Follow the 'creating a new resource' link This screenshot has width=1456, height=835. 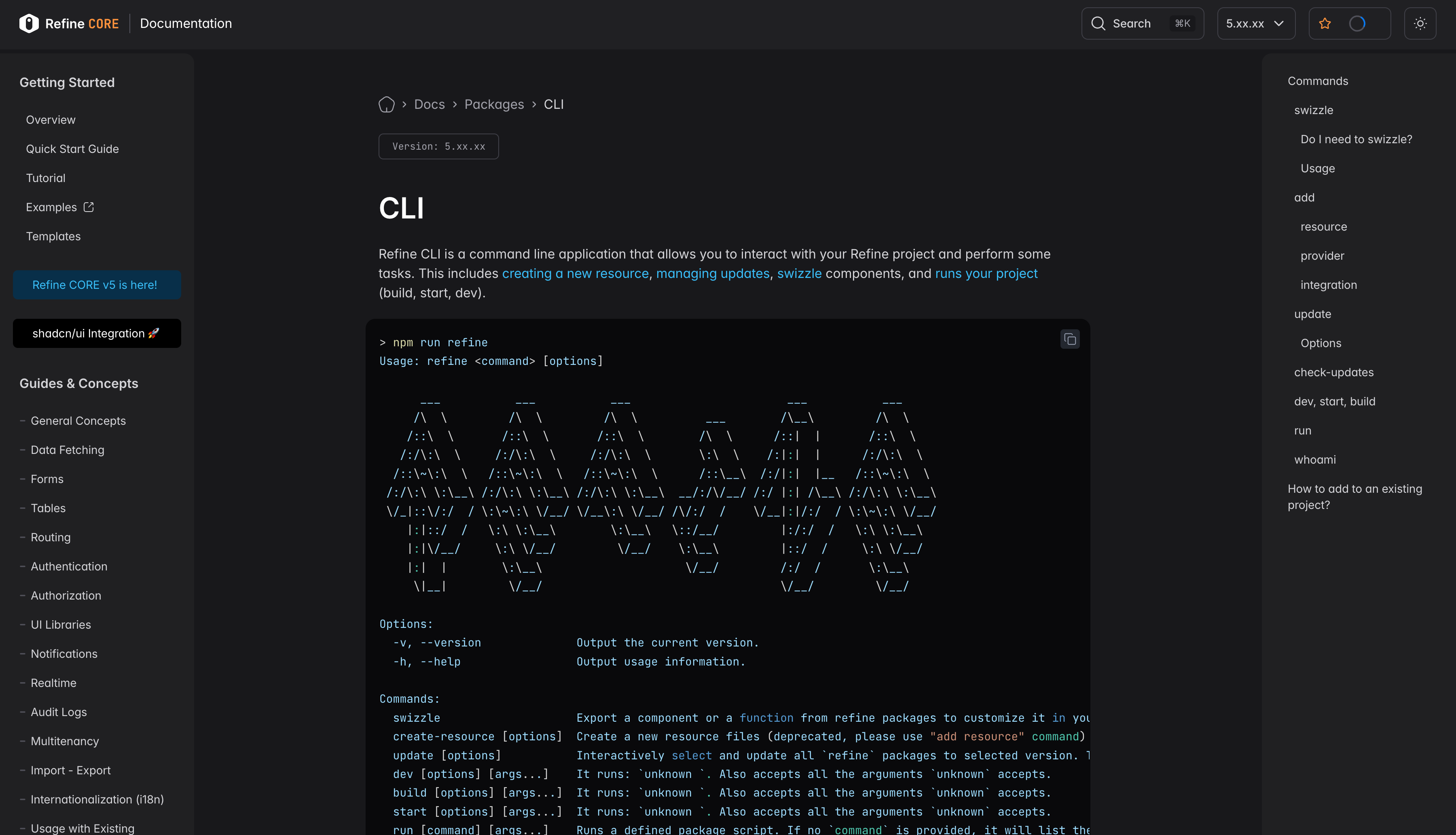[575, 273]
